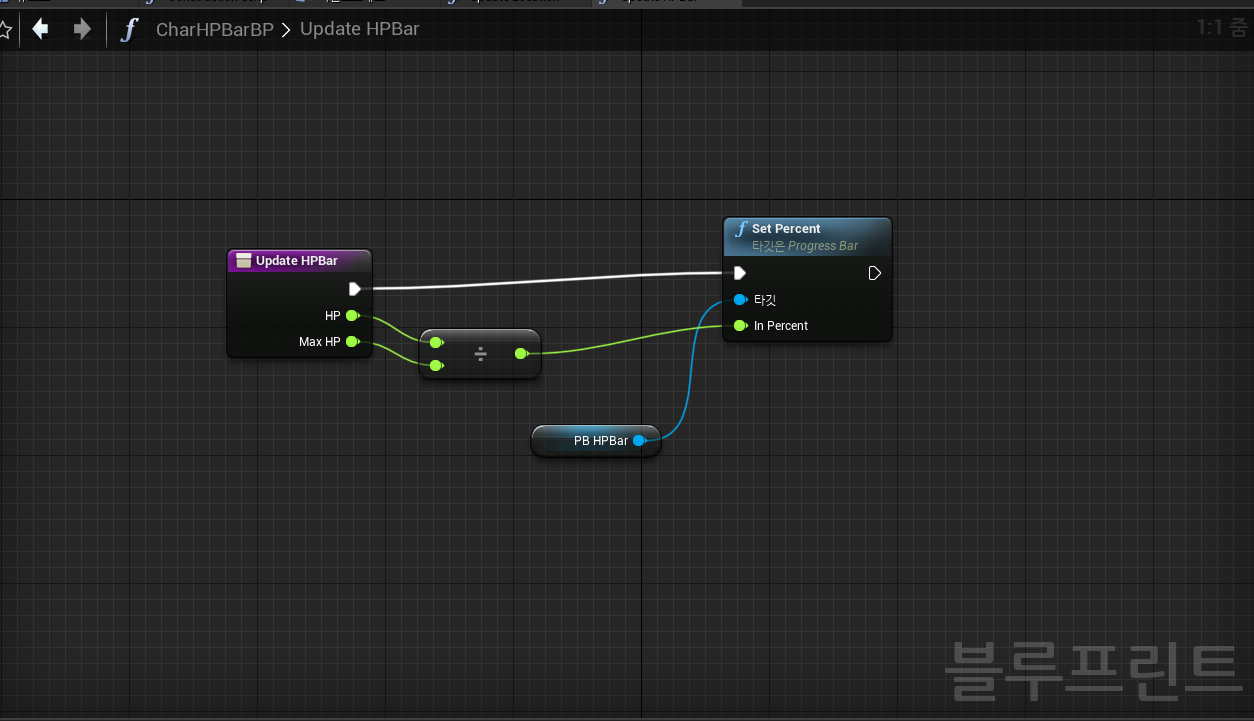The height and width of the screenshot is (721, 1254).
Task: Go forward with the right arrow button
Action: 82,29
